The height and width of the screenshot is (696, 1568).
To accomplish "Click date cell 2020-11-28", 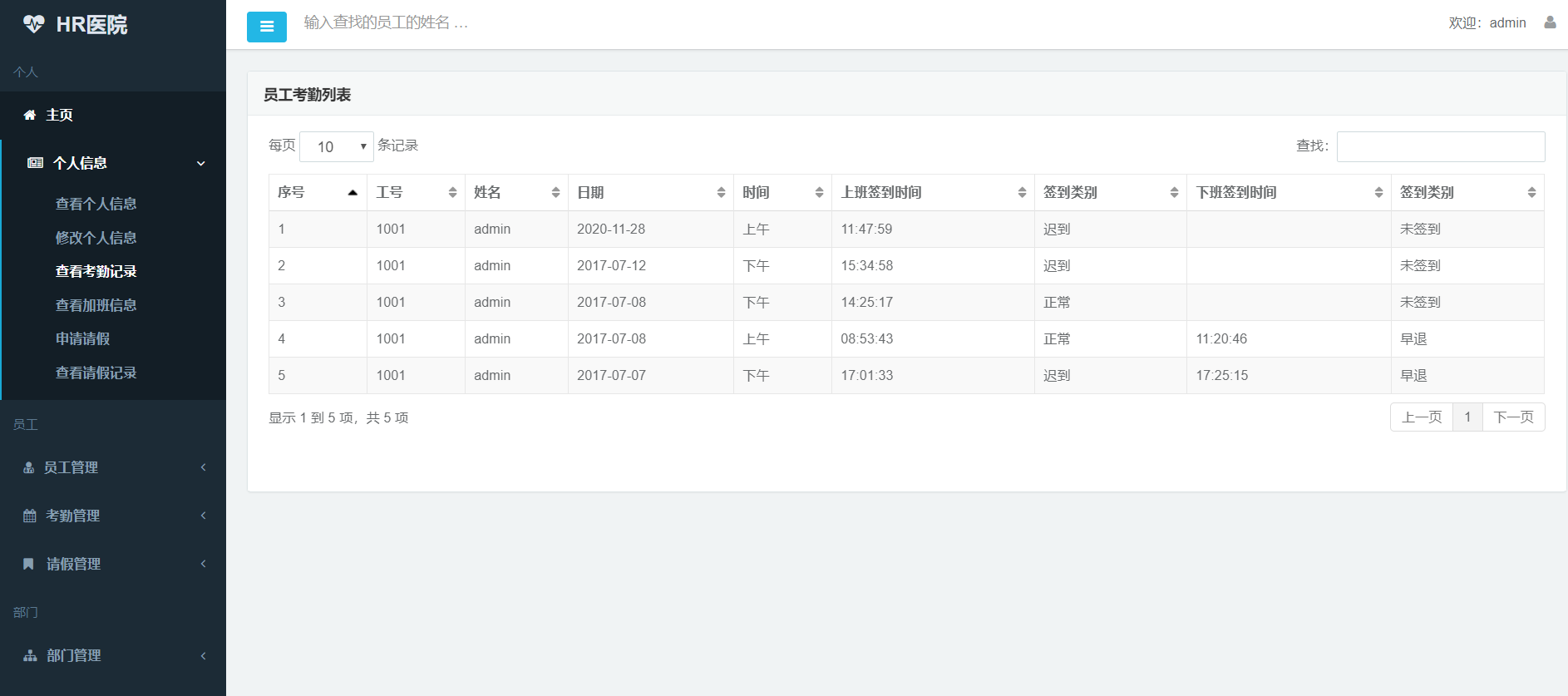I will point(611,229).
